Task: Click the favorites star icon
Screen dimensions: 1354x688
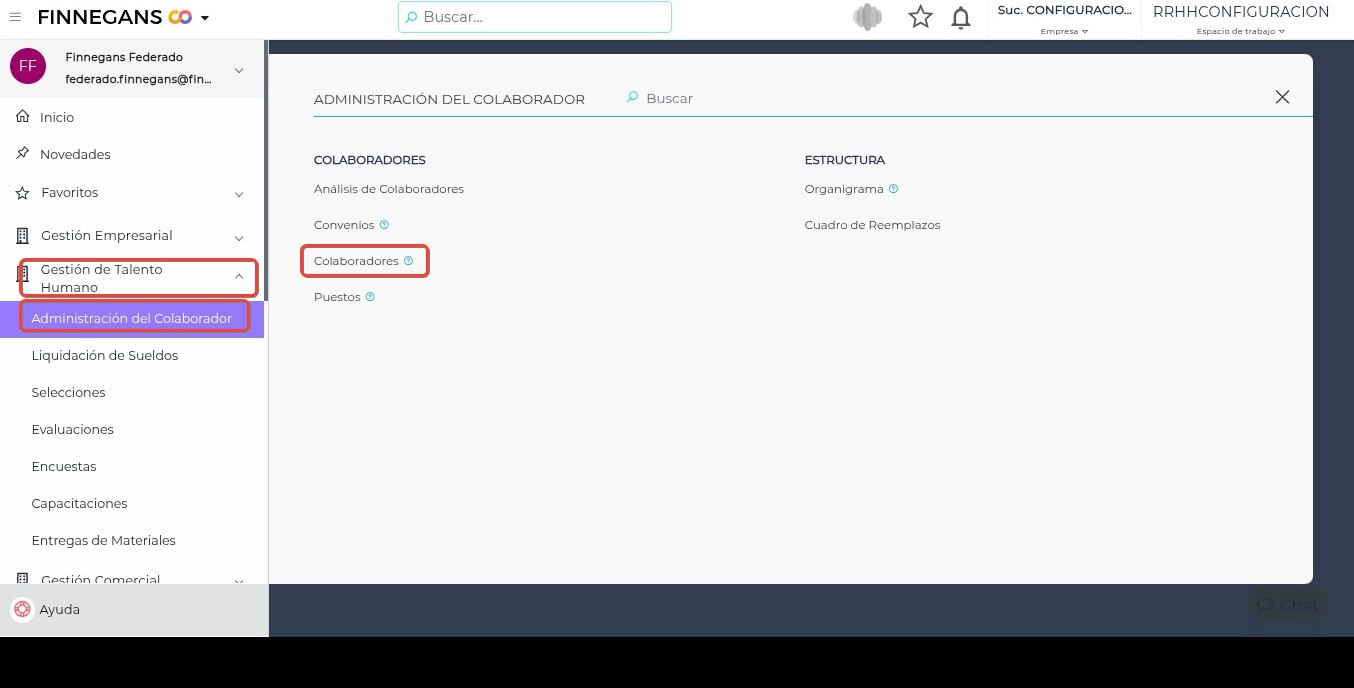Action: pos(920,17)
